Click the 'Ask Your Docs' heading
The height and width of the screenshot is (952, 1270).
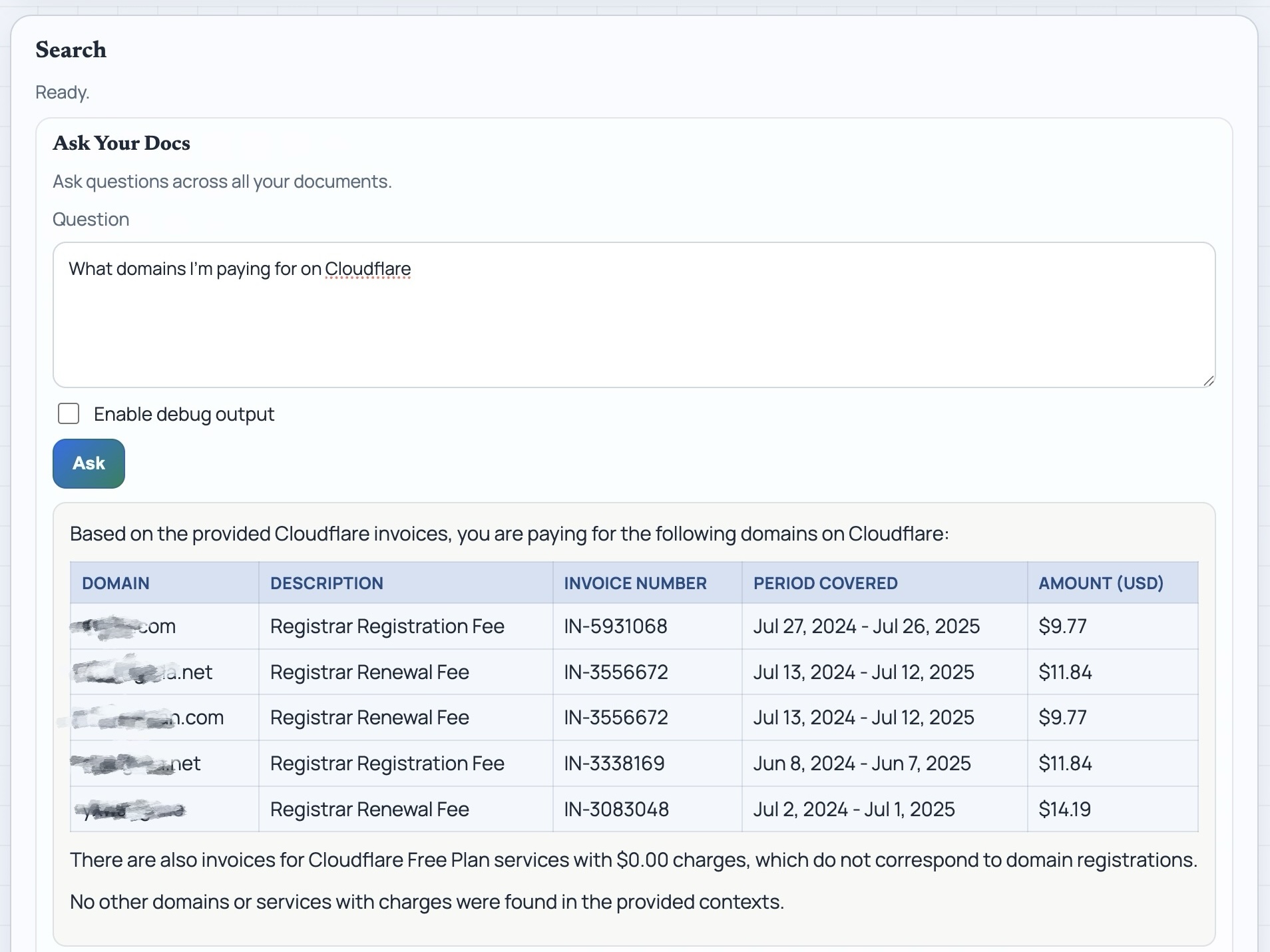tap(121, 143)
